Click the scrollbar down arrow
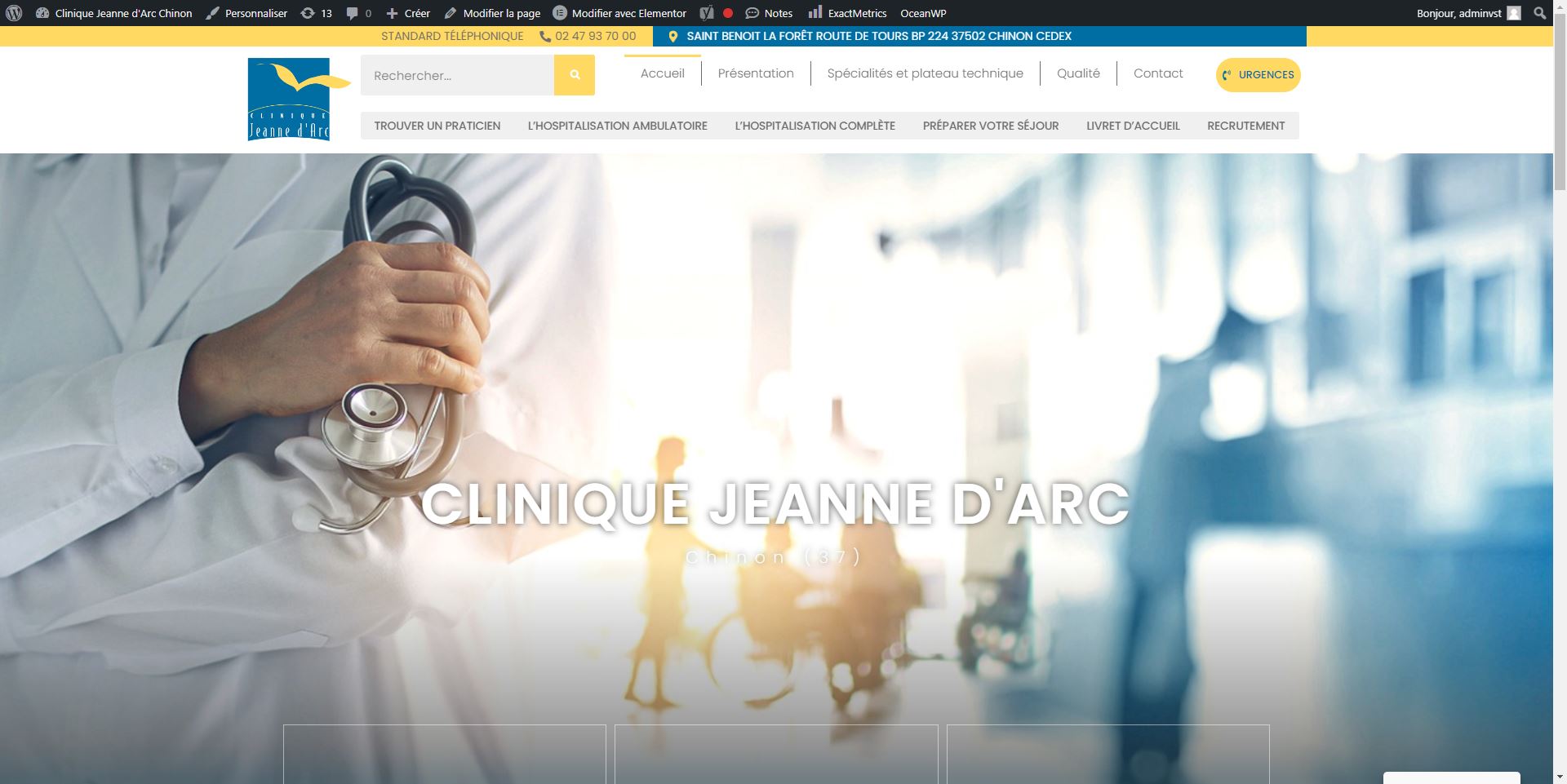The image size is (1567, 784). coord(1560,777)
